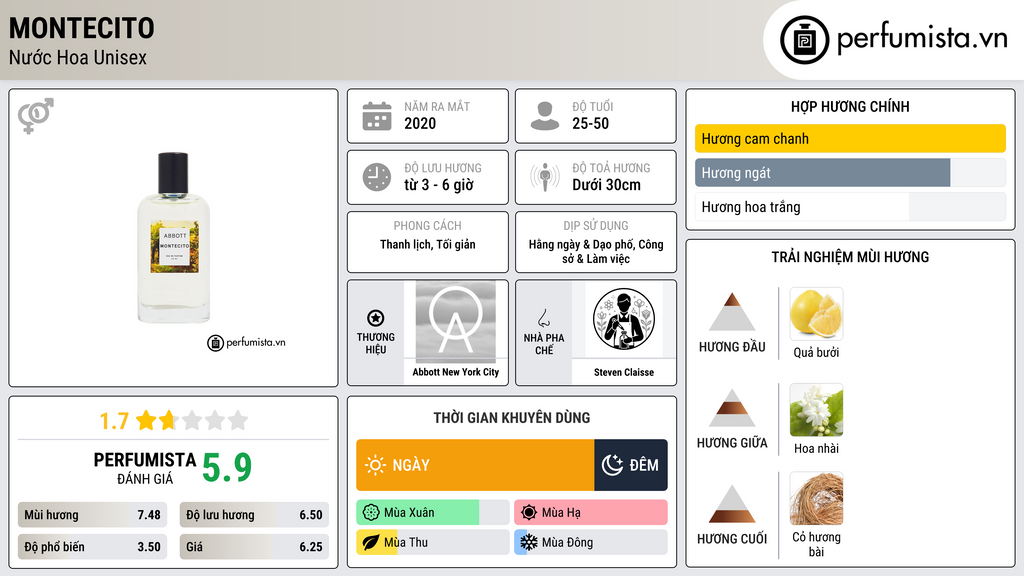Click the Hương ngát accord bar

pos(850,173)
